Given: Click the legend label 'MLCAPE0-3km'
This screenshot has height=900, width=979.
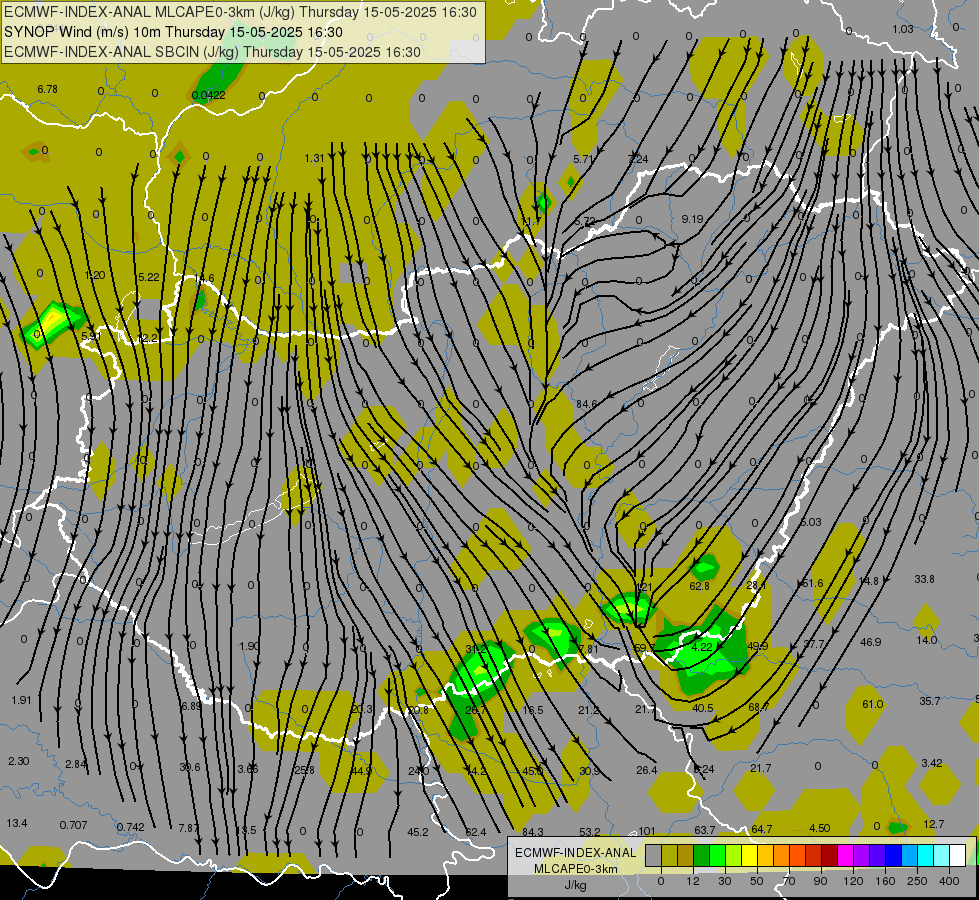Looking at the screenshot, I should click(x=575, y=869).
